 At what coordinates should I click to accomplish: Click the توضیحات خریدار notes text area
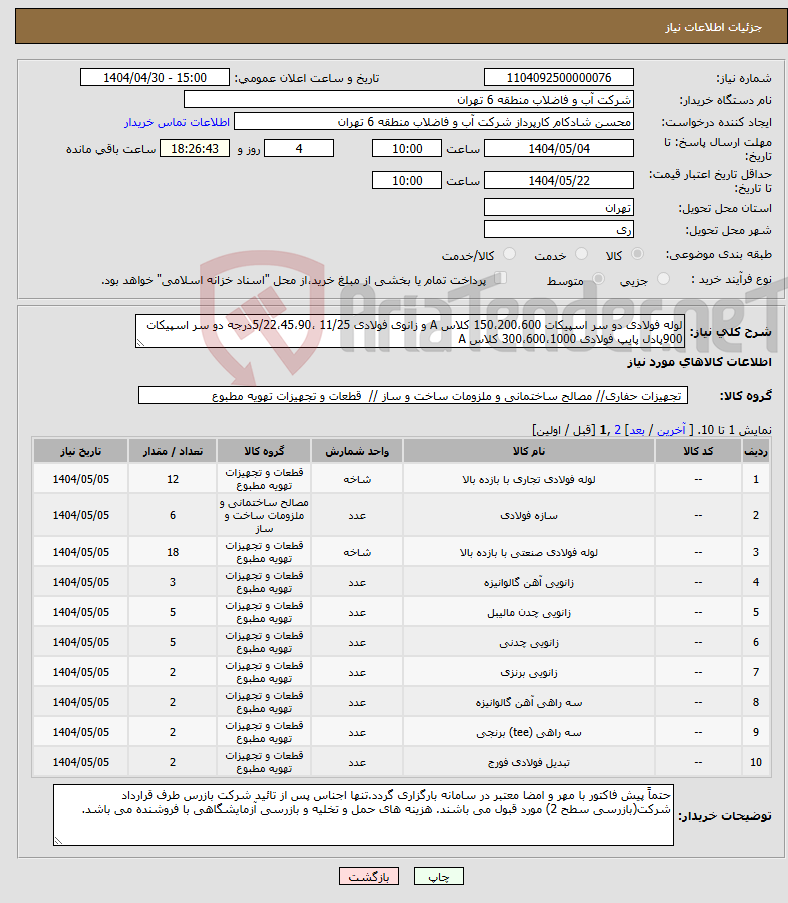pos(363,815)
